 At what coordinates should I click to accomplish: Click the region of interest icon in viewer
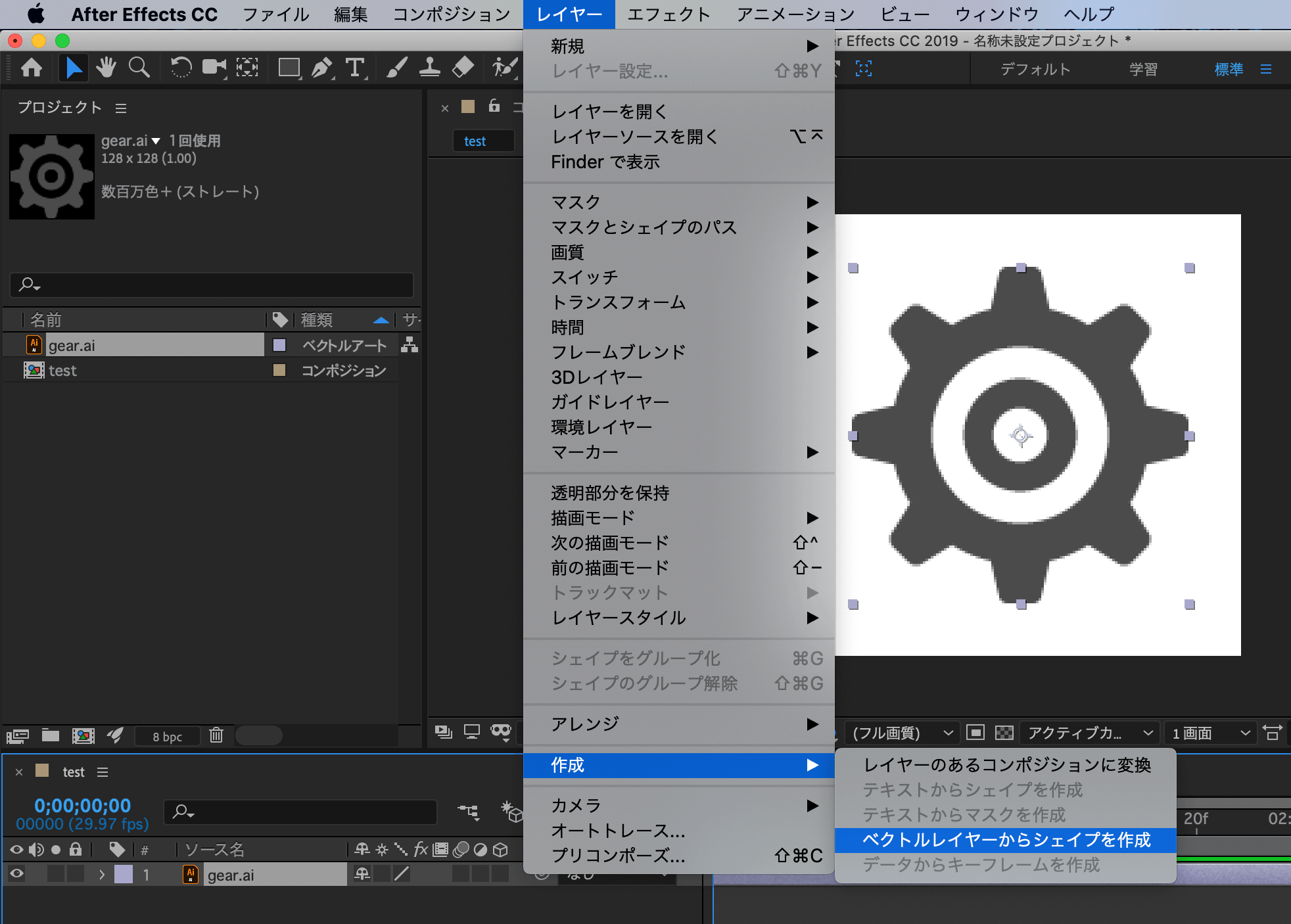[x=975, y=732]
